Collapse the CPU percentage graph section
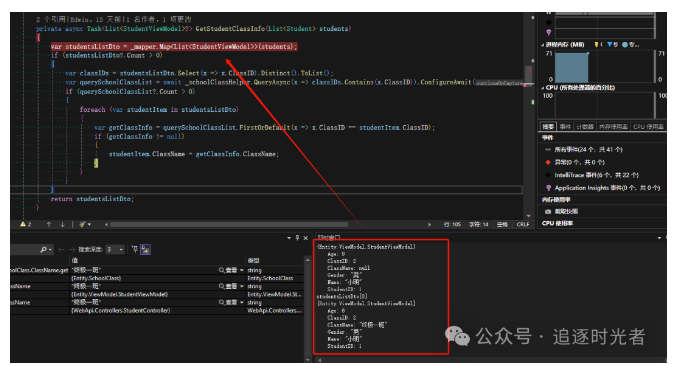676x365 pixels. tap(543, 87)
